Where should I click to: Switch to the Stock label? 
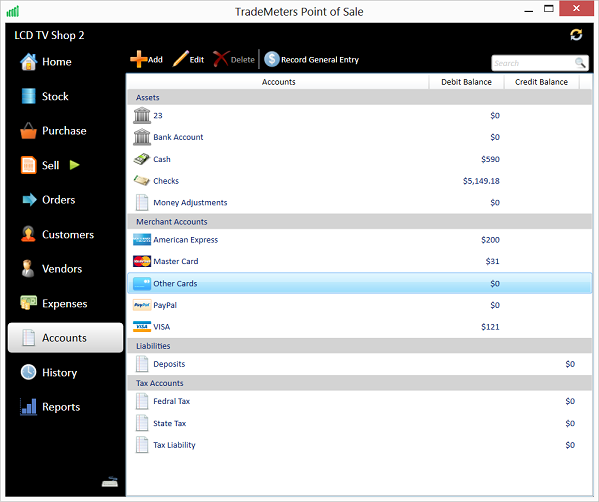(55, 96)
